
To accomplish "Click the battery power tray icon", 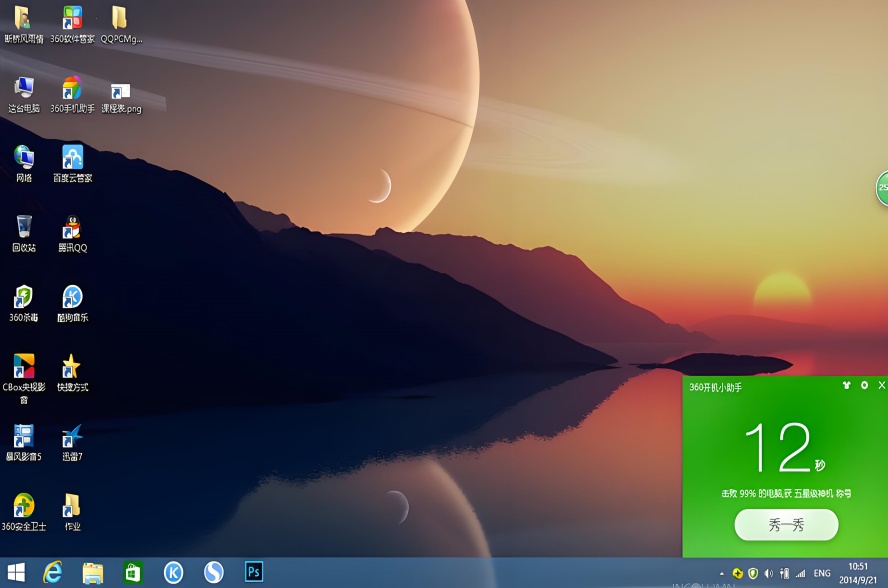I will [x=784, y=573].
